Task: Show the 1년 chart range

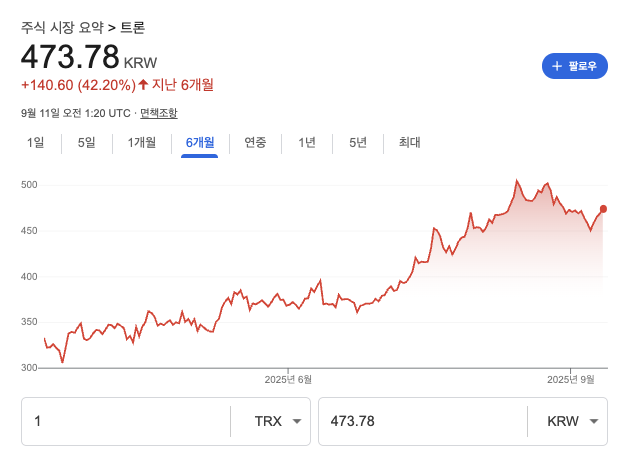Action: pyautogui.click(x=307, y=142)
